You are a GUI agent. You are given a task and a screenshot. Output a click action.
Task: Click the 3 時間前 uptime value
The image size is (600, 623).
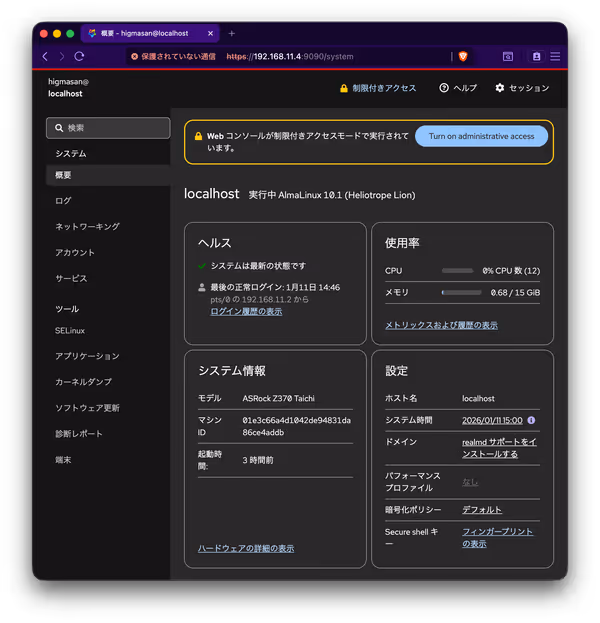(258, 460)
